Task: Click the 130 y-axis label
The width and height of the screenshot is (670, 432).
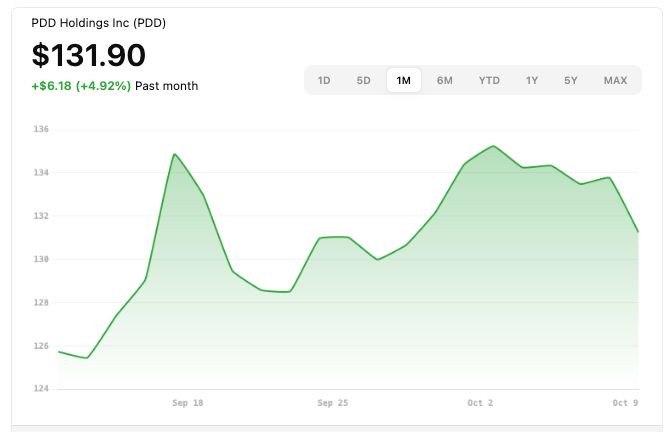Action: tap(41, 259)
